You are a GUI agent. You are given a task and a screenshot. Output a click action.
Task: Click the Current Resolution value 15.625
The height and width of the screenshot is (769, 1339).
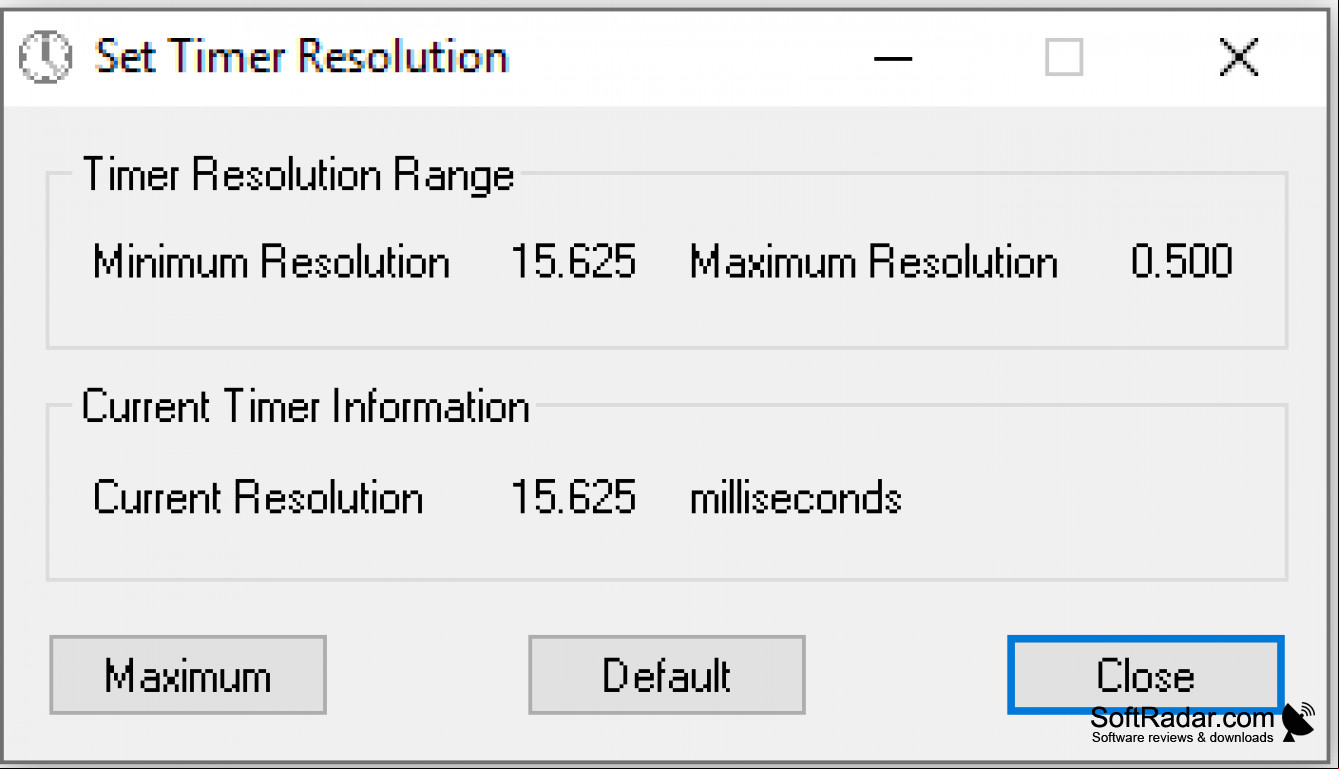pos(573,497)
